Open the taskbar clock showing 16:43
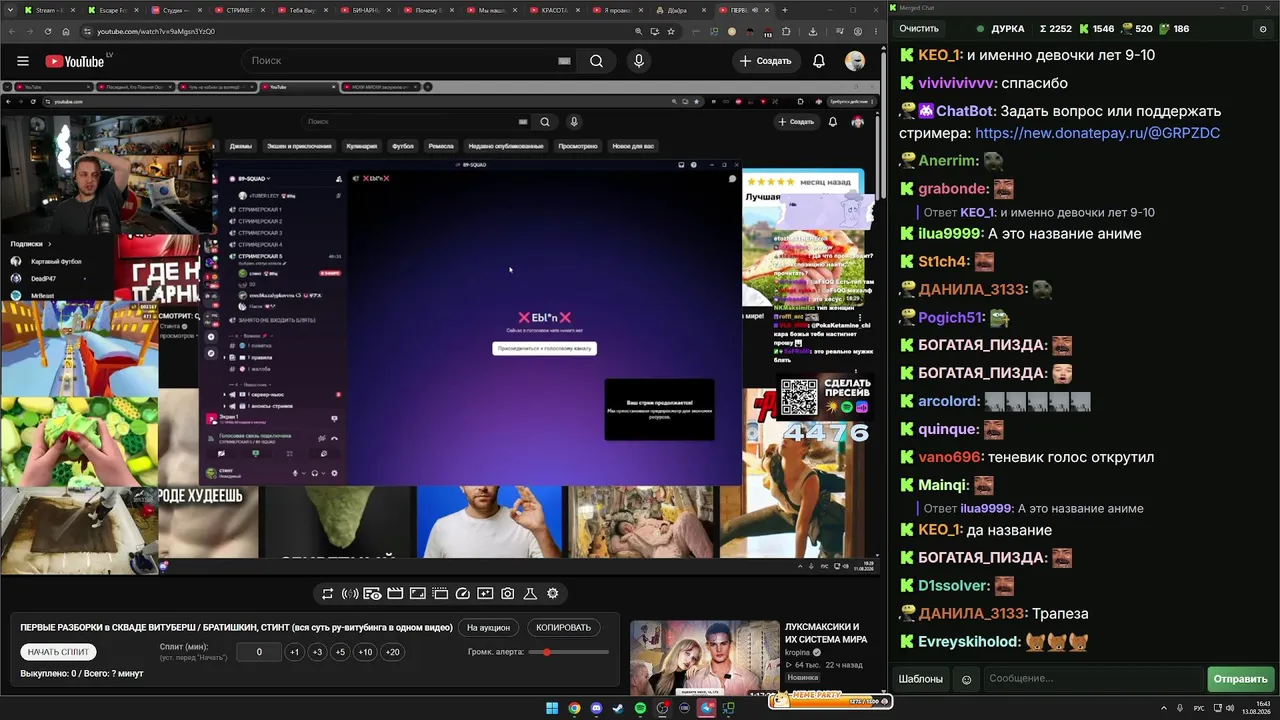This screenshot has width=1280, height=720. [x=1256, y=709]
